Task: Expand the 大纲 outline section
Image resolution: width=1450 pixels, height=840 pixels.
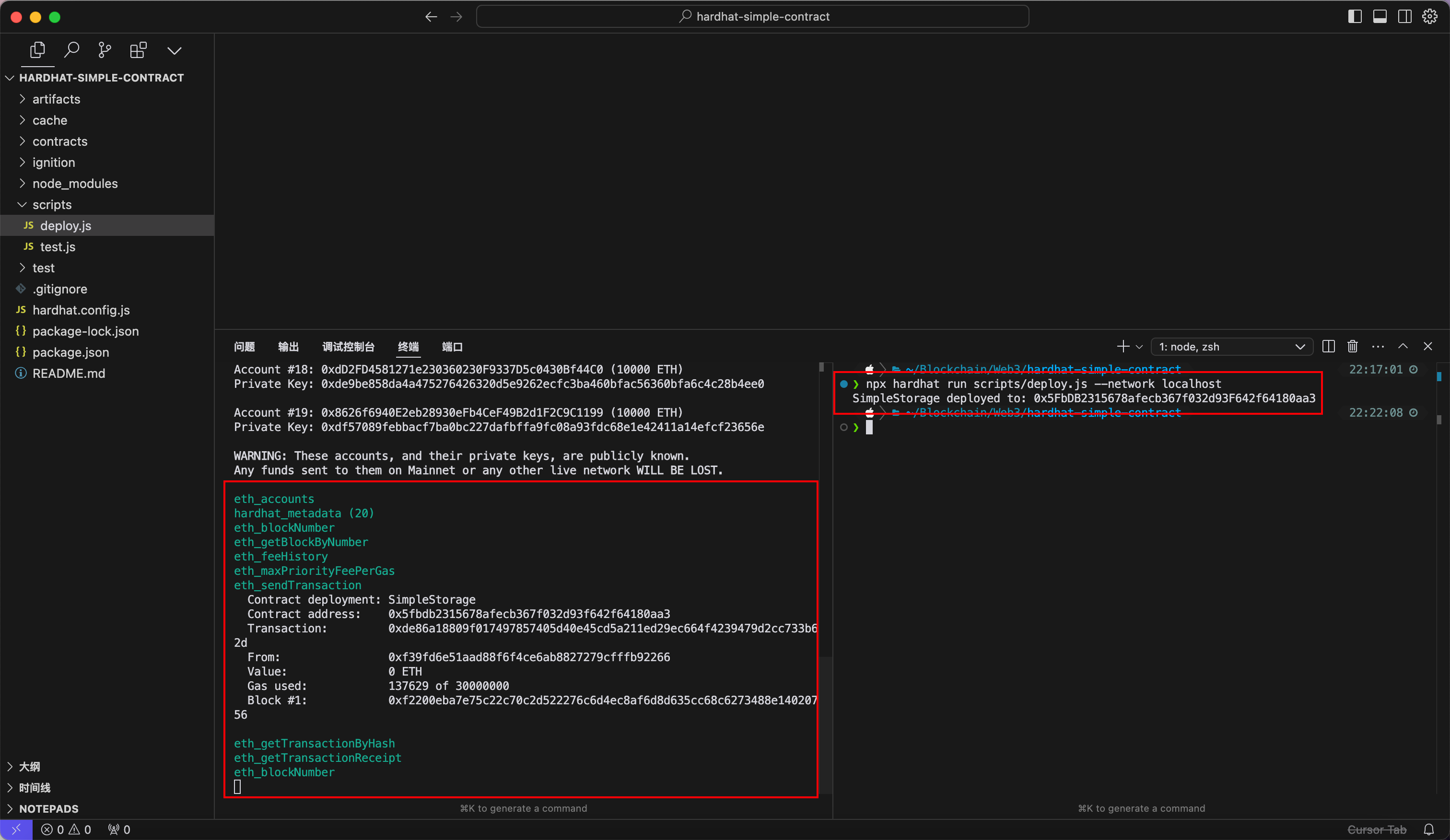Action: tap(107, 766)
